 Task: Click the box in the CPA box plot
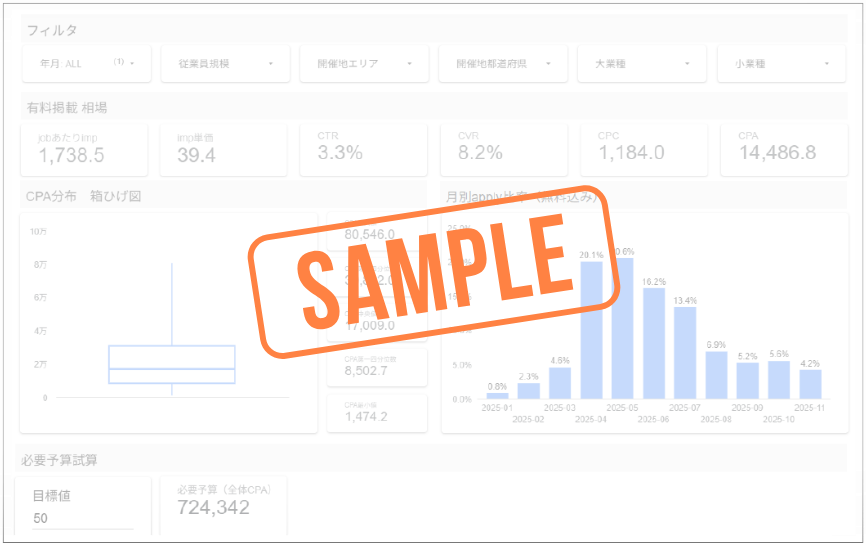[x=171, y=364]
